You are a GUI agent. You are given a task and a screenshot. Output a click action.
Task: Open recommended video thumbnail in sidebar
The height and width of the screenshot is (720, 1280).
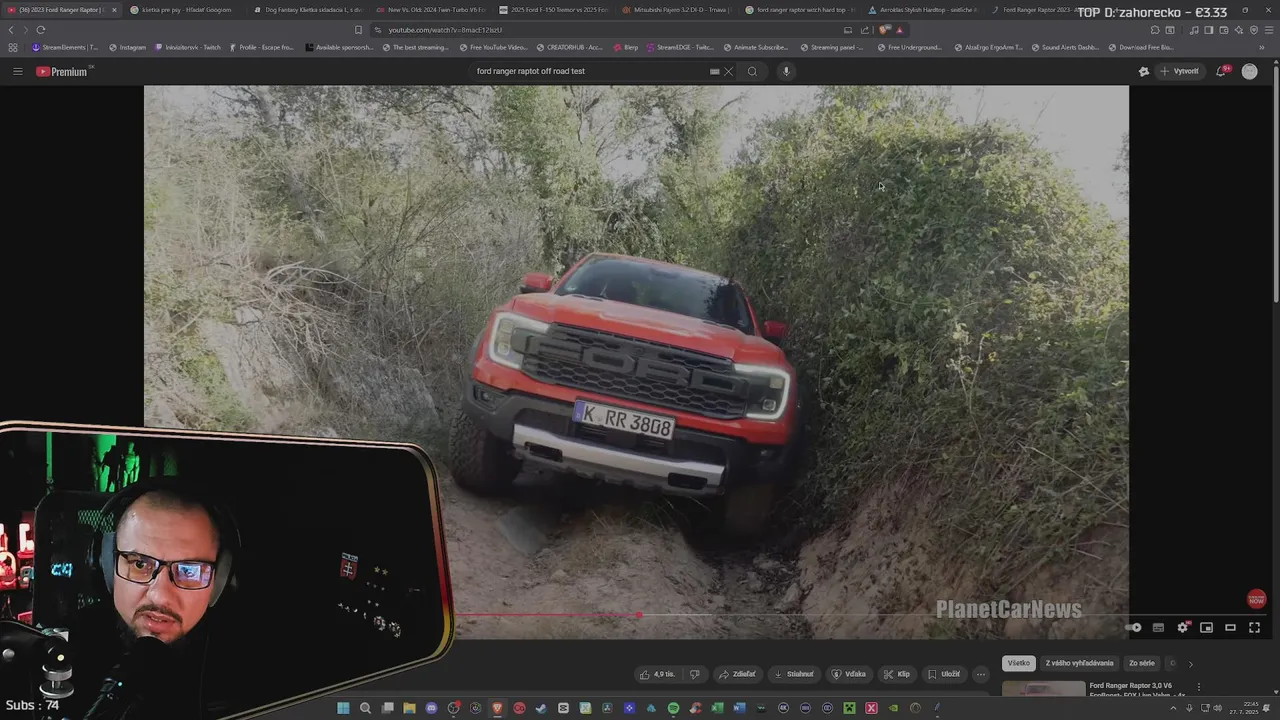[x=1043, y=689]
